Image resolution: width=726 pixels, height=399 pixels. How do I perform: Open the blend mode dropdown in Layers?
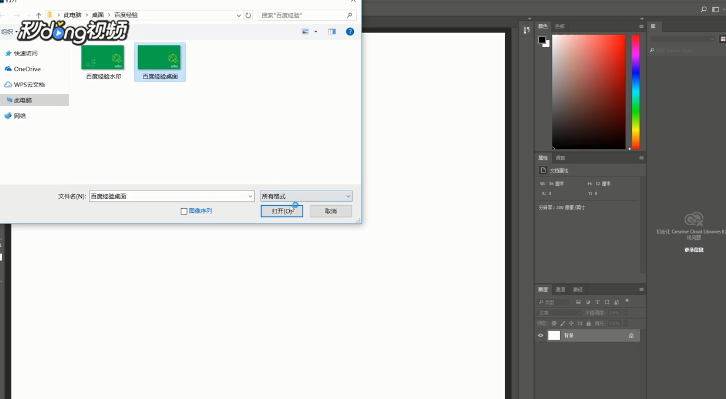(559, 313)
